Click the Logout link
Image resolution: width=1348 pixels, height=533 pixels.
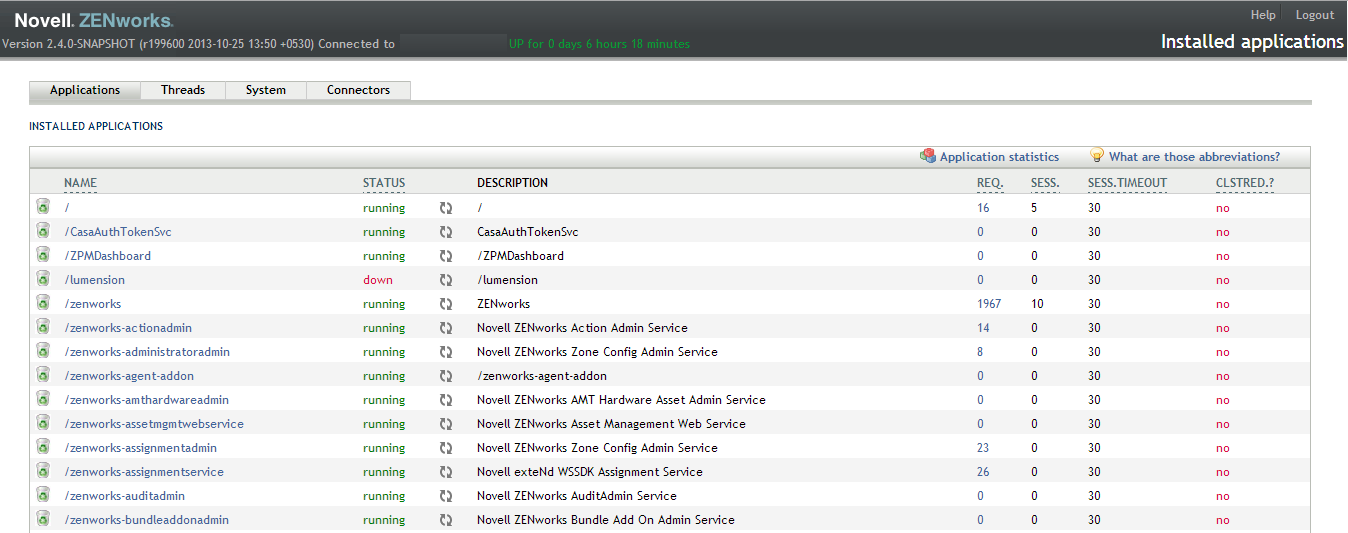1315,15
